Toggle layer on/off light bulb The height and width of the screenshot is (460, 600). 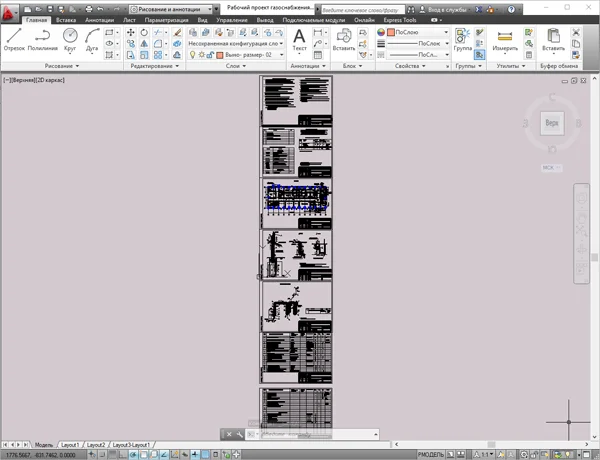192,55
